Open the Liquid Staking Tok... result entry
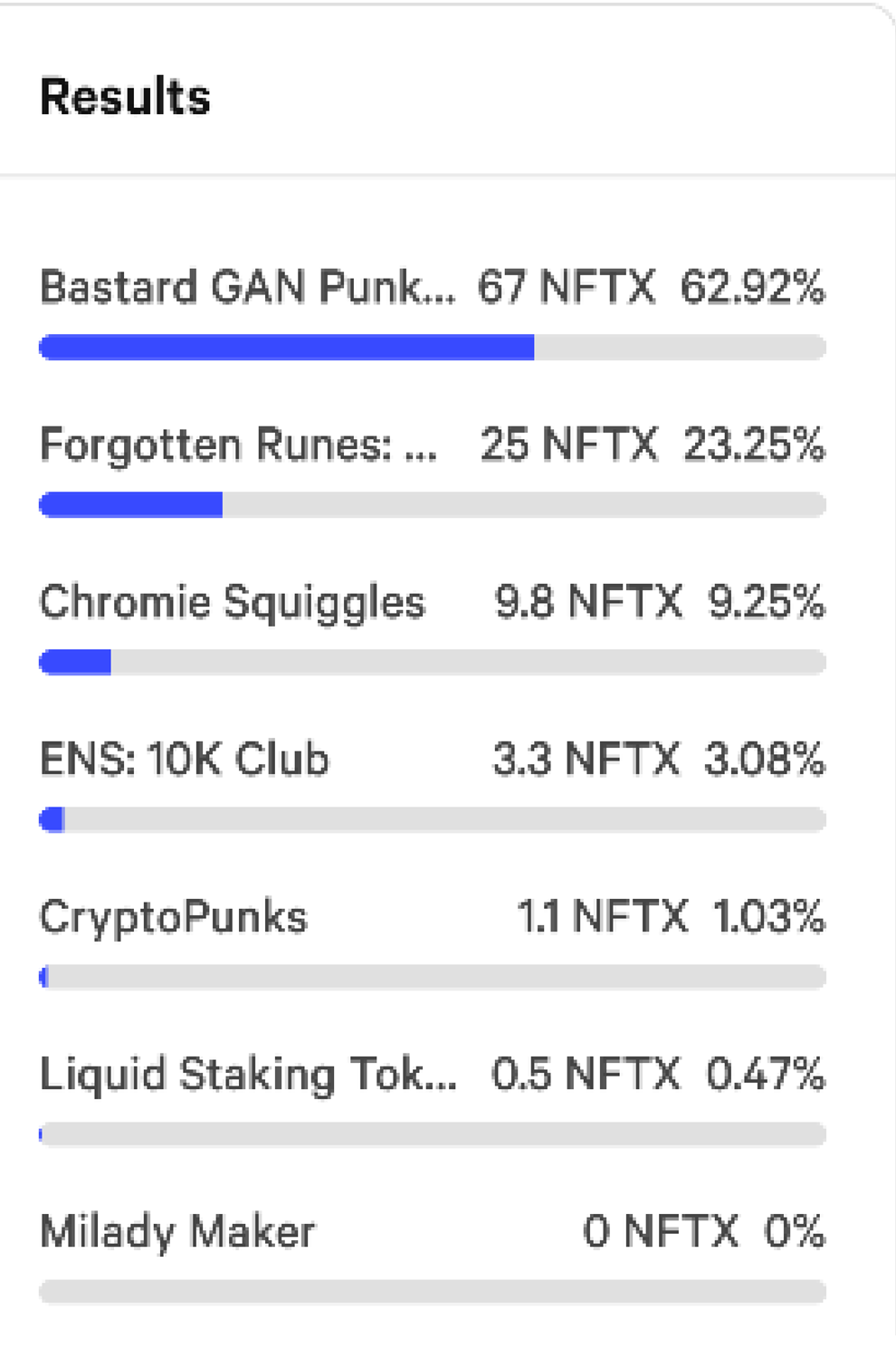 click(x=248, y=1074)
